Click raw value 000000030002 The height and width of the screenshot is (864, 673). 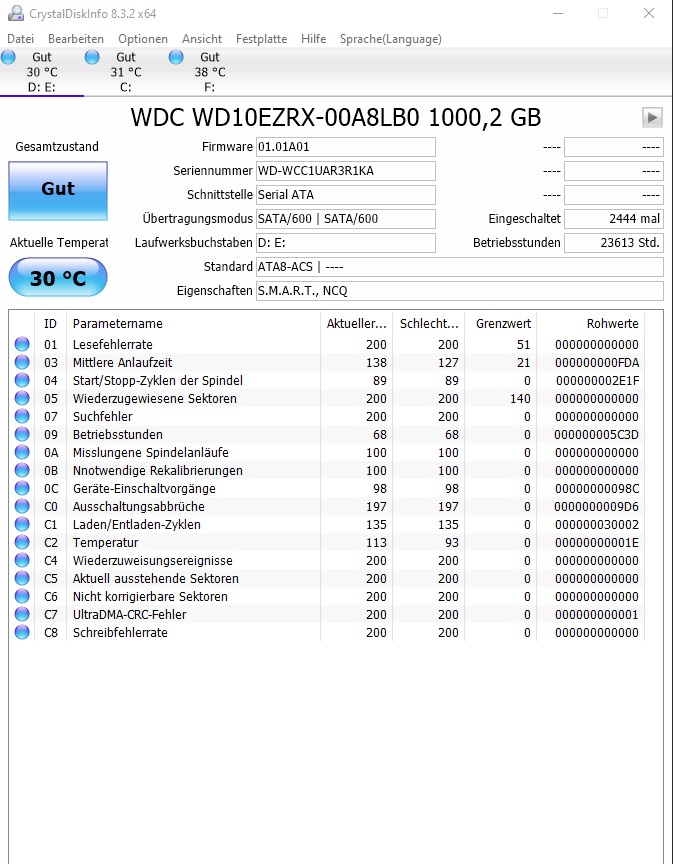coord(597,525)
